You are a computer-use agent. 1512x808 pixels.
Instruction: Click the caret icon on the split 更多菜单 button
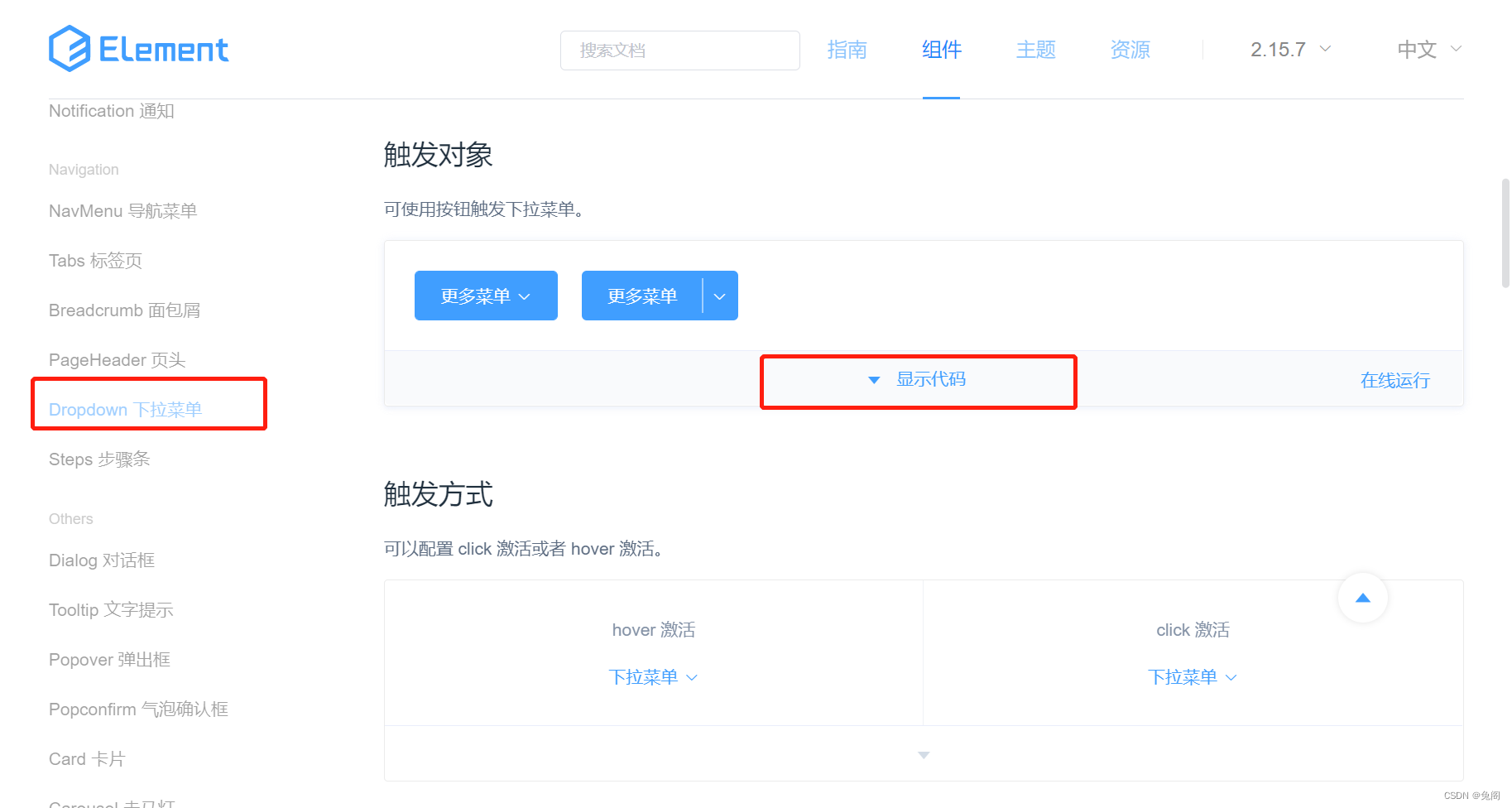719,296
